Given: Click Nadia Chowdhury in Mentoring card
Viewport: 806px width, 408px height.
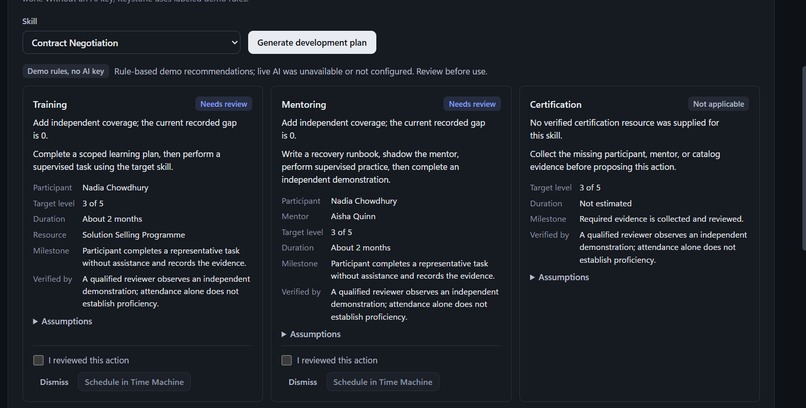Looking at the screenshot, I should point(364,201).
